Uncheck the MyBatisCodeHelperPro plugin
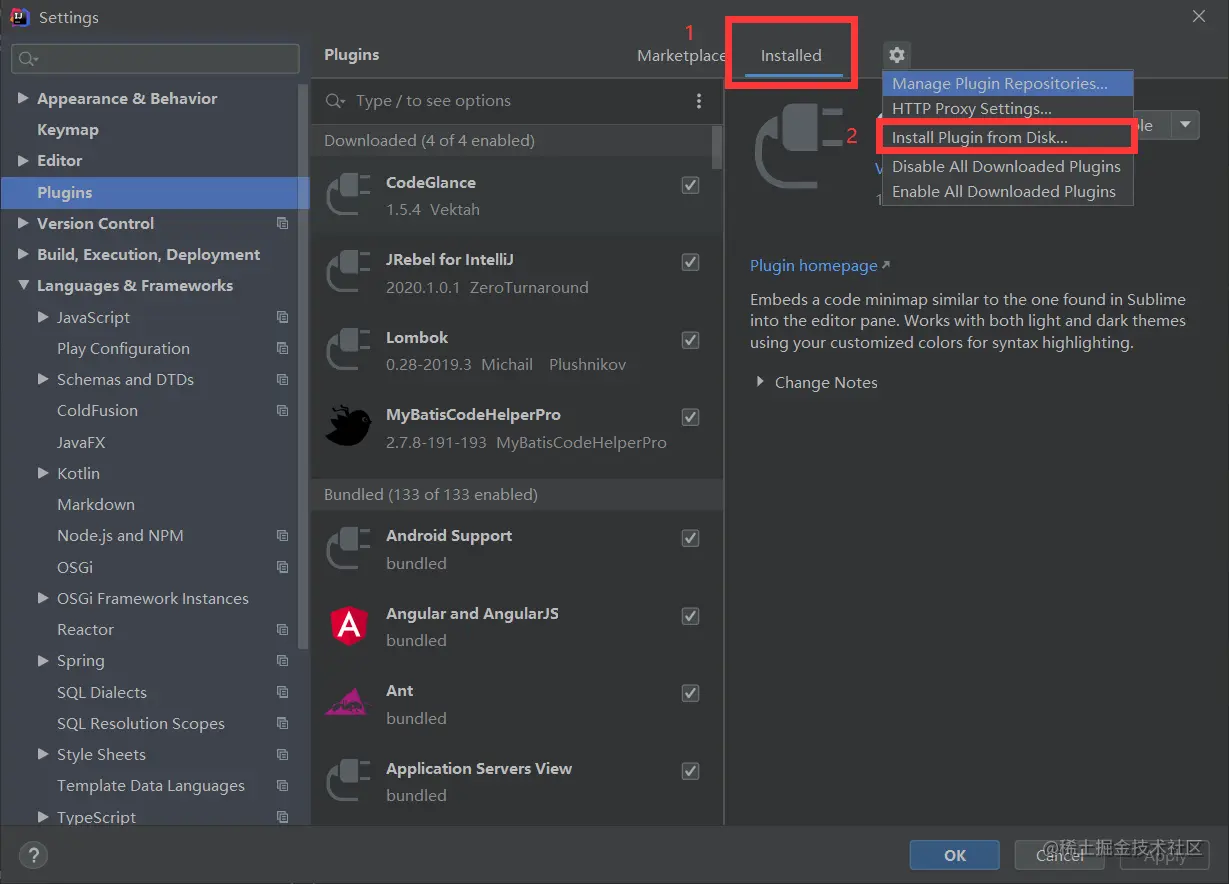 (x=690, y=417)
